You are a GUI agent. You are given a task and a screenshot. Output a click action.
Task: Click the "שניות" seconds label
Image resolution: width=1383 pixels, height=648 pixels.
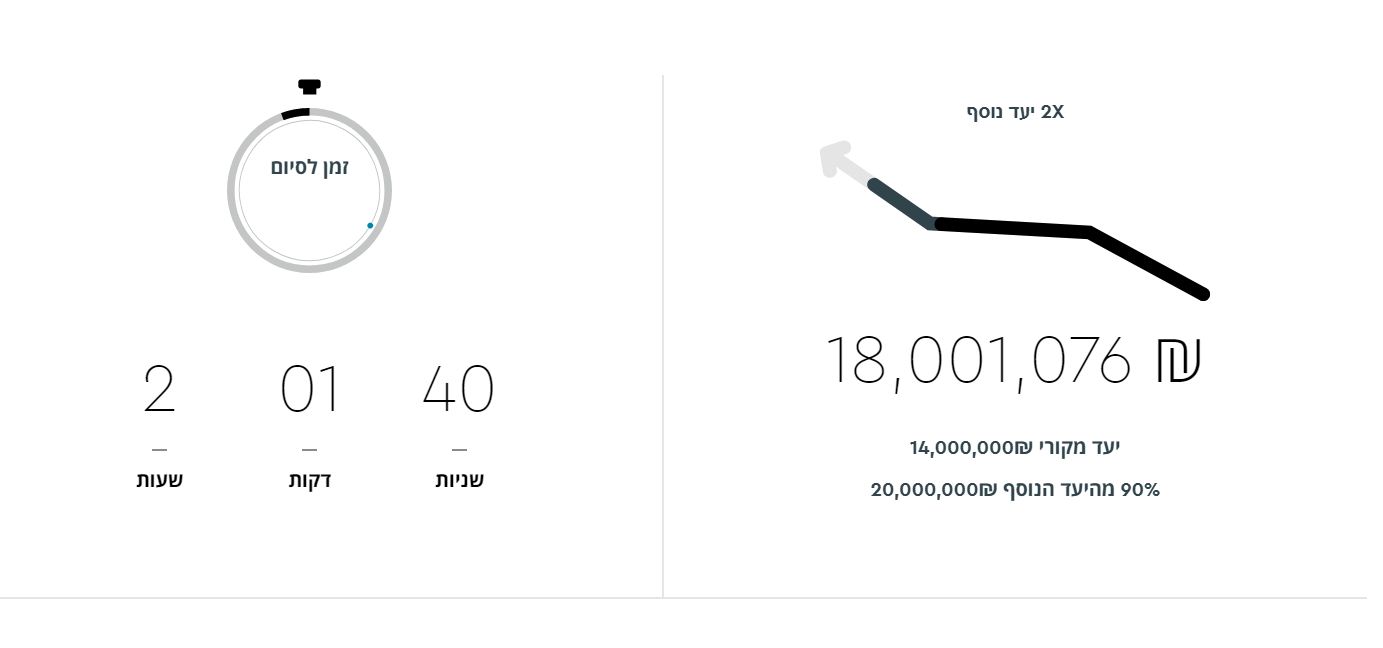[459, 480]
